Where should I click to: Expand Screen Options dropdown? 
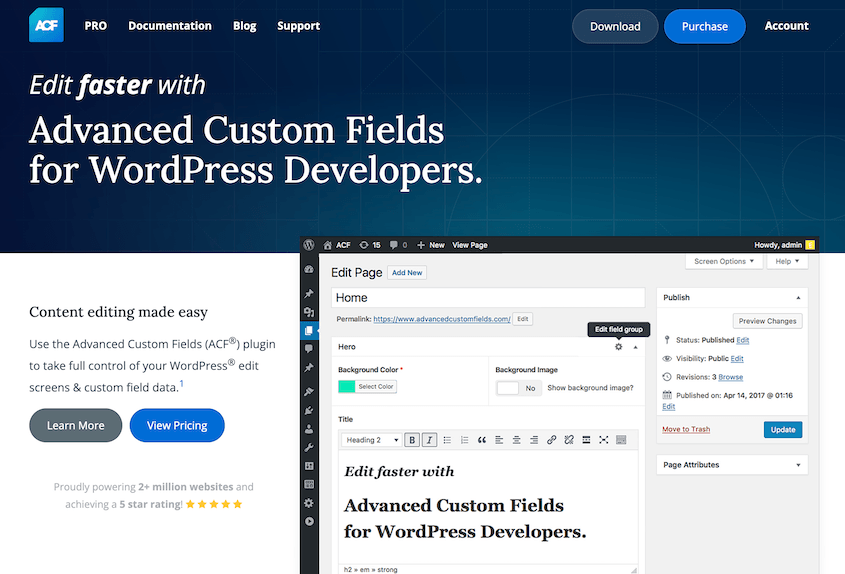(x=724, y=261)
